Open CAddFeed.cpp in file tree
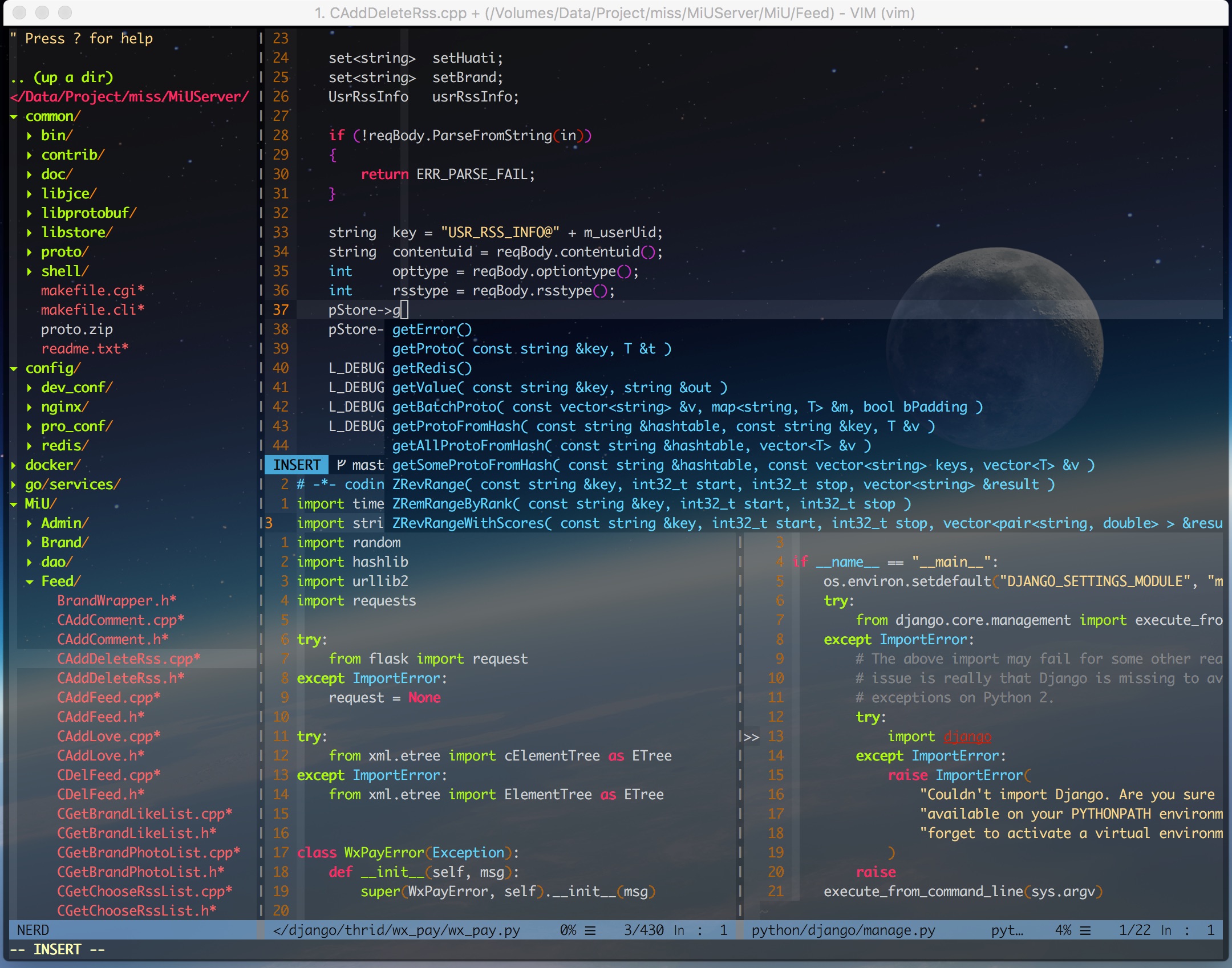This screenshot has width=1232, height=968. (x=108, y=698)
